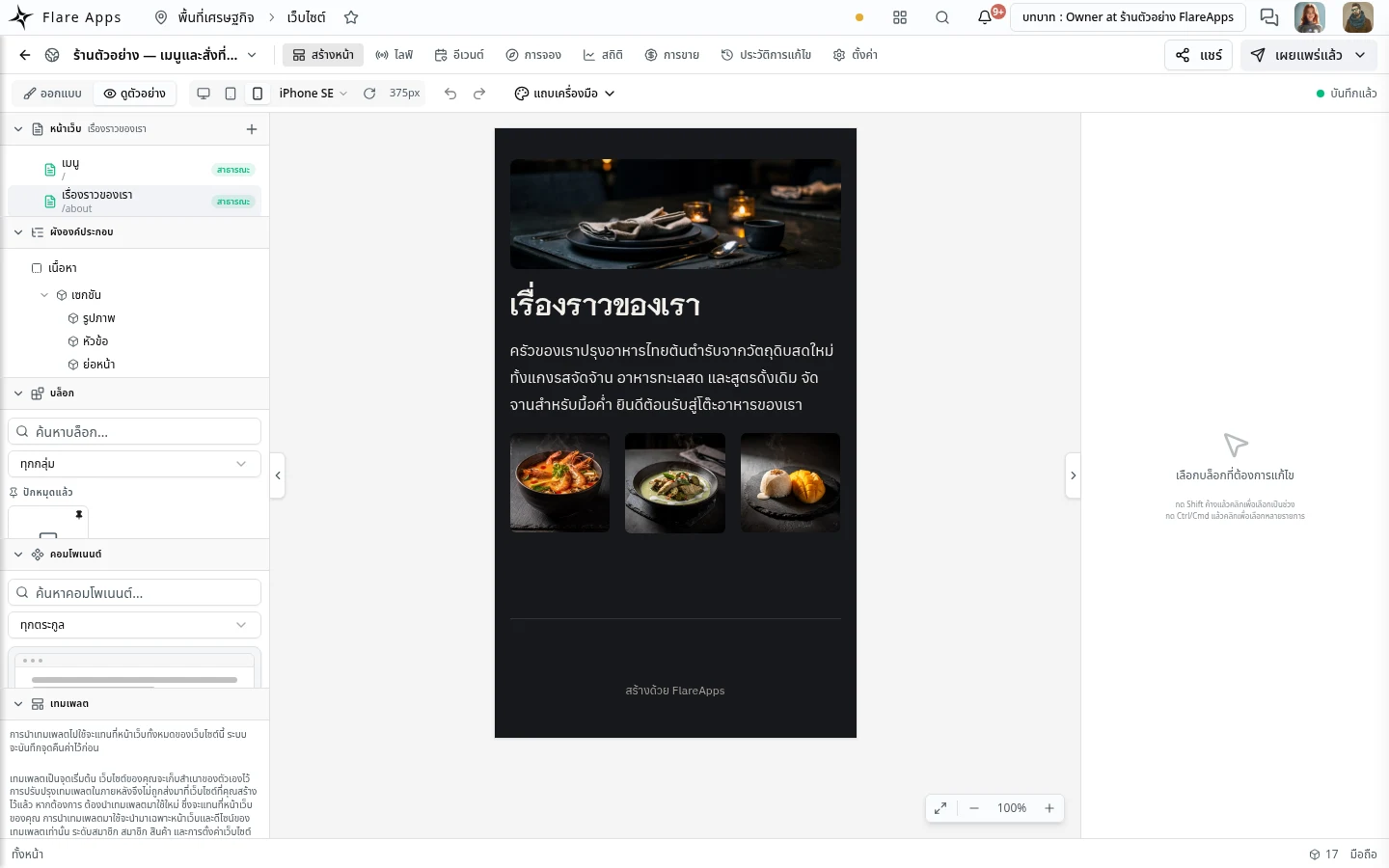Screen dimensions: 1389x868
Task: Collapse the เทมเพลต templates section
Action: (18, 704)
